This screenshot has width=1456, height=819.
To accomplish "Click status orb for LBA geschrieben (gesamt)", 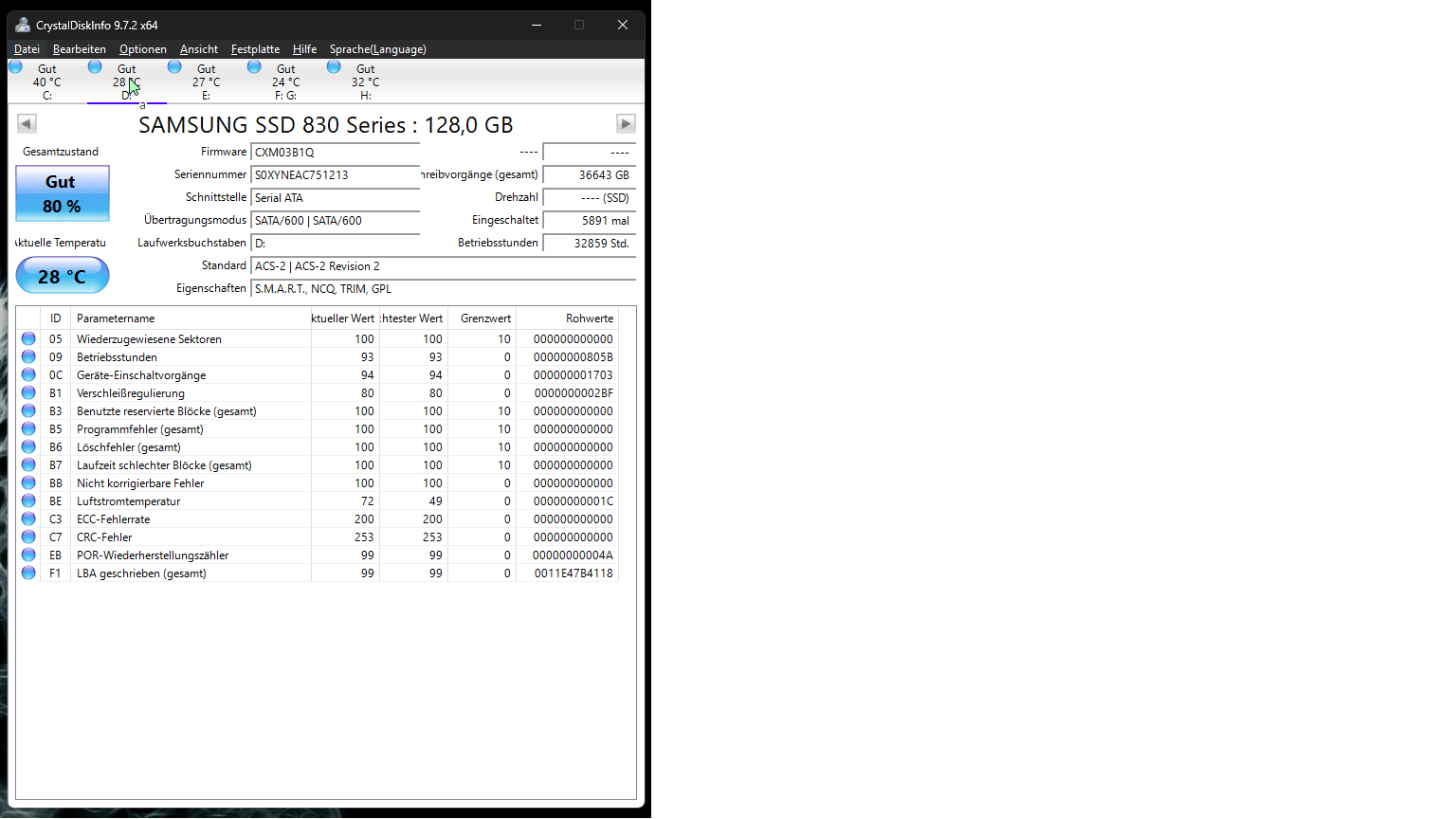I will click(x=28, y=573).
